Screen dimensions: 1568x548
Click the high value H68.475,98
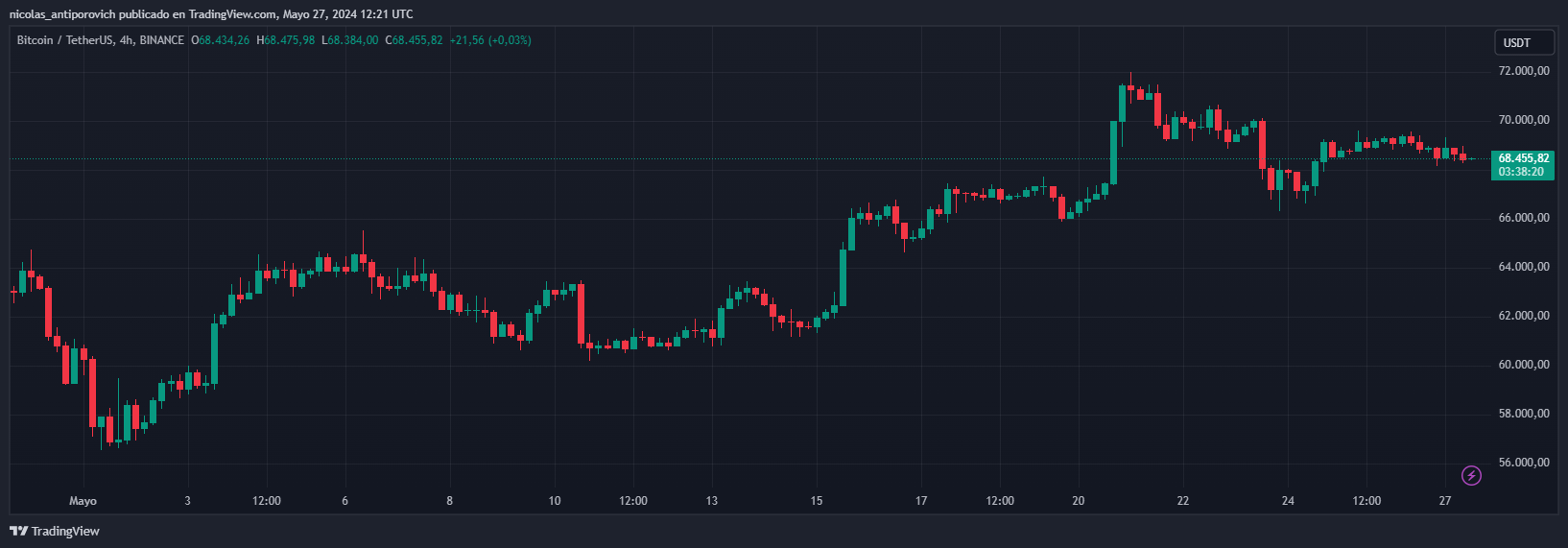click(x=285, y=40)
